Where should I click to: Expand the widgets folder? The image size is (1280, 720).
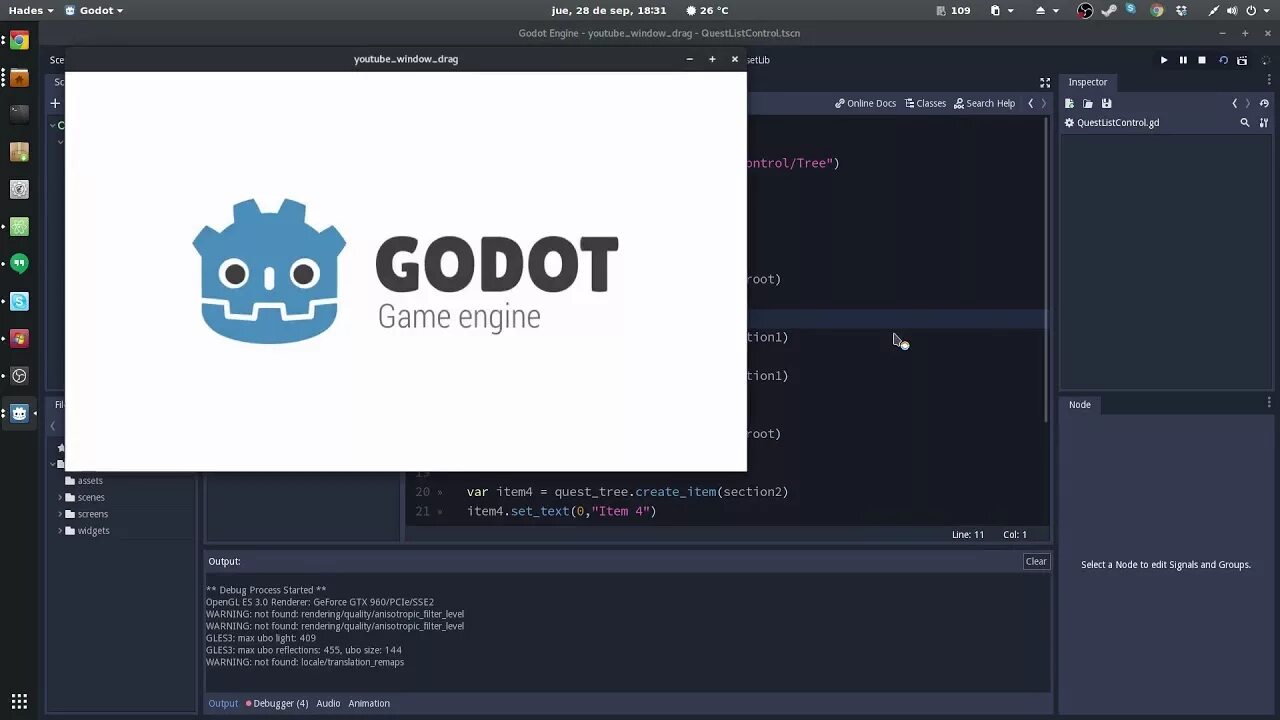[60, 531]
